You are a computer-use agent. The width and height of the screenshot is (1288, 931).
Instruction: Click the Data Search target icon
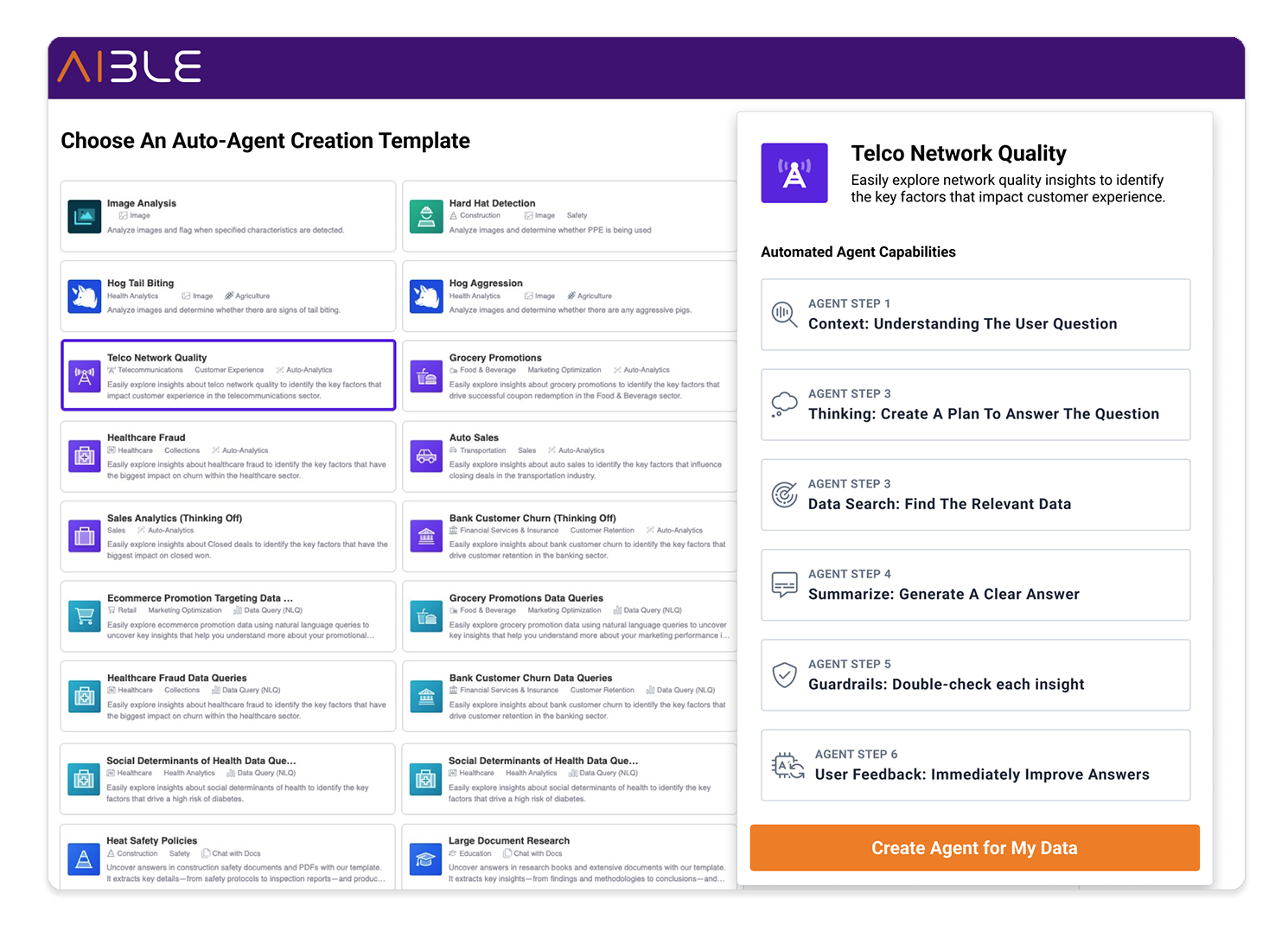[784, 494]
